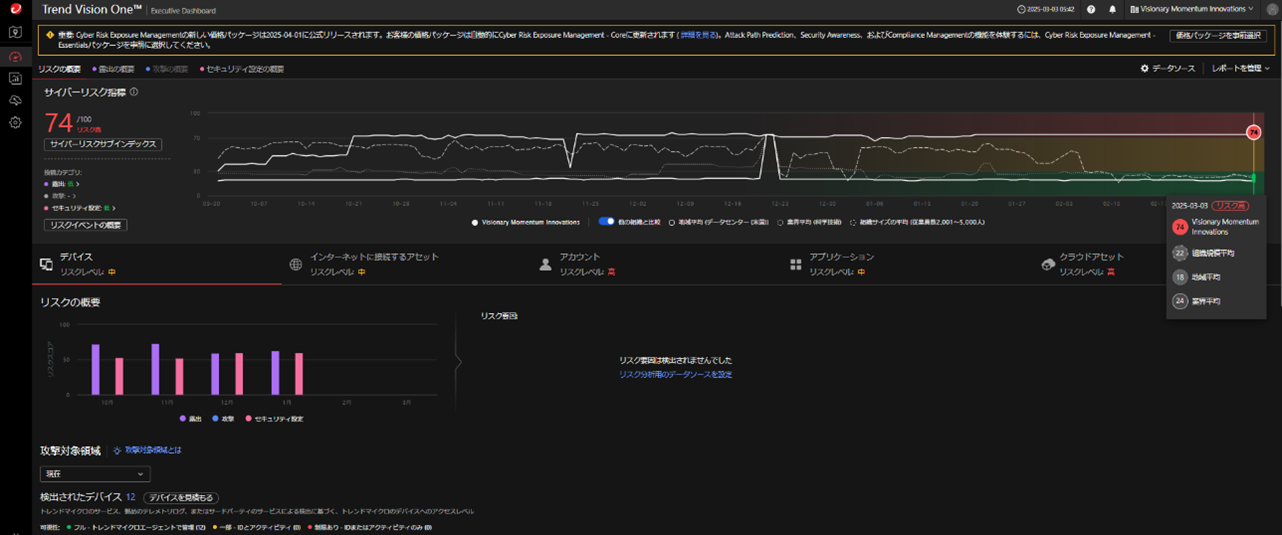The image size is (1282, 535).
Task: Open the report chart sidebar icon
Action: [x=15, y=78]
